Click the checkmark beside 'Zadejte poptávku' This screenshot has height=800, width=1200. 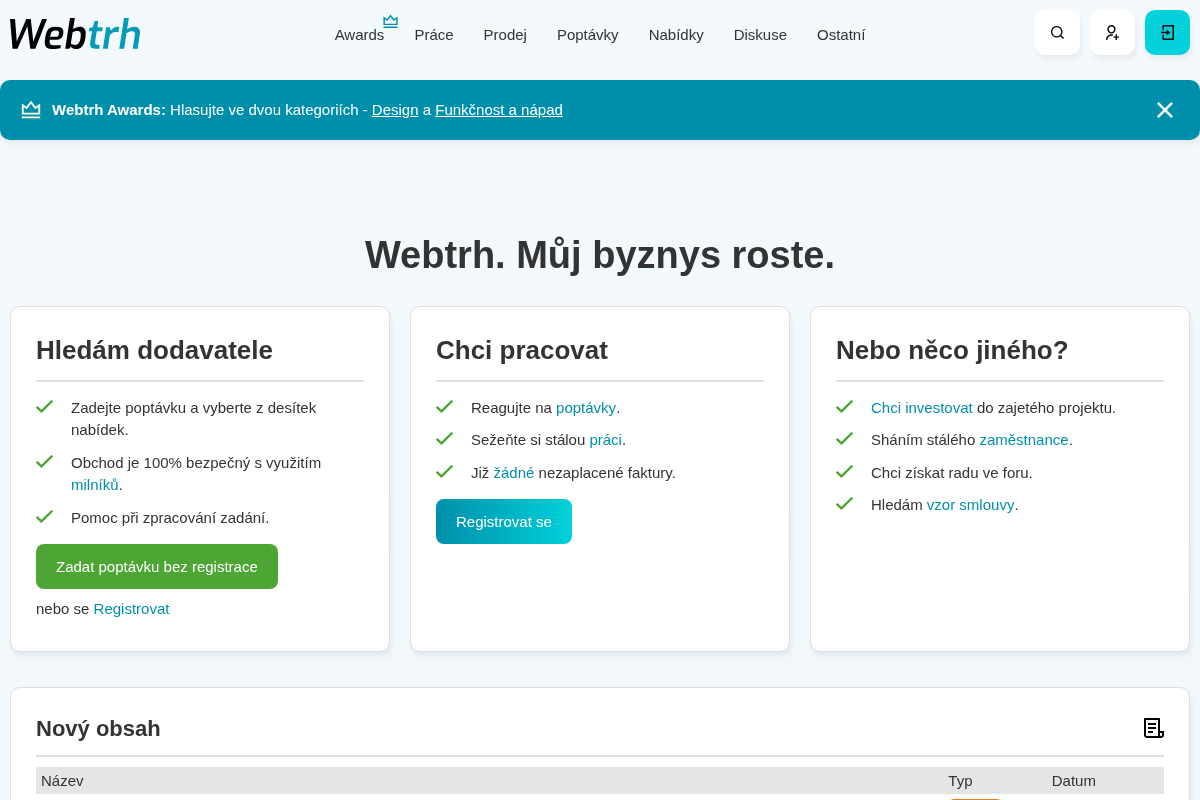tap(44, 406)
